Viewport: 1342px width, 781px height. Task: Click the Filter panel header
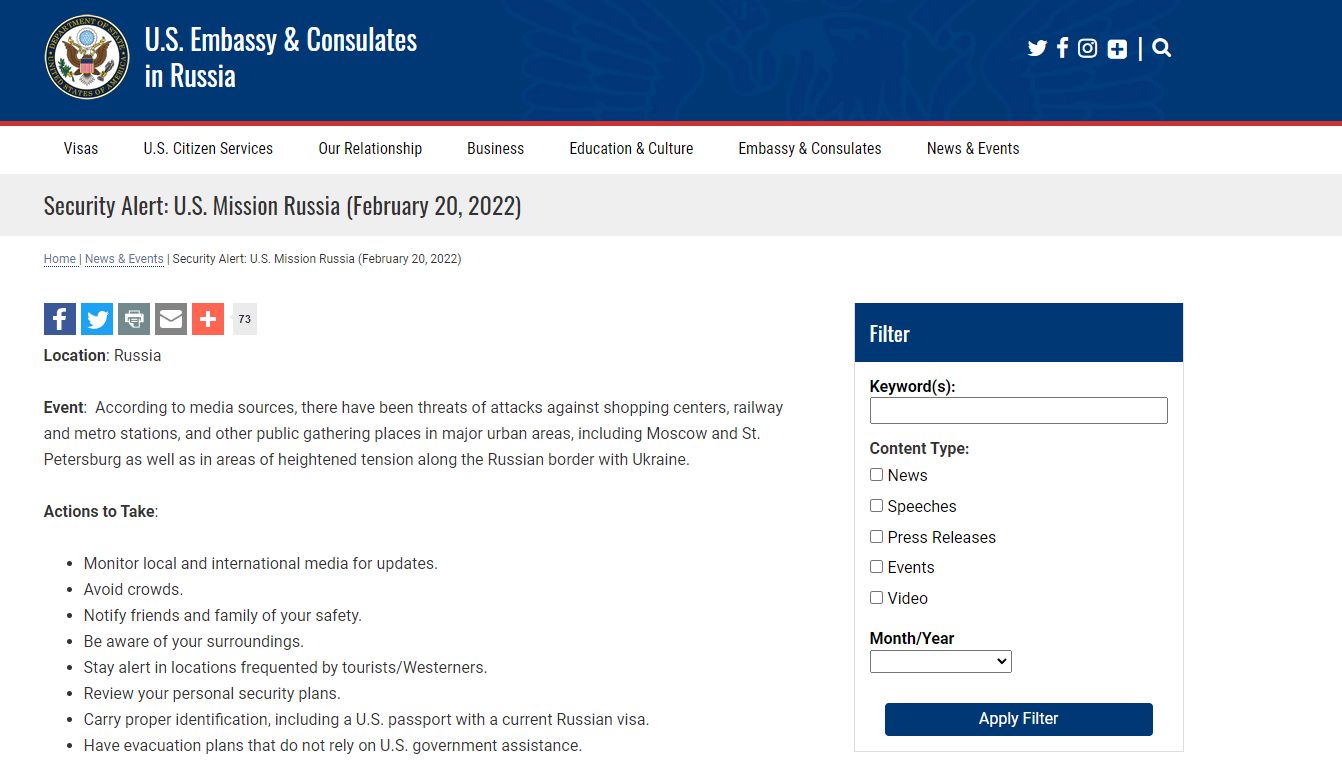click(1018, 333)
